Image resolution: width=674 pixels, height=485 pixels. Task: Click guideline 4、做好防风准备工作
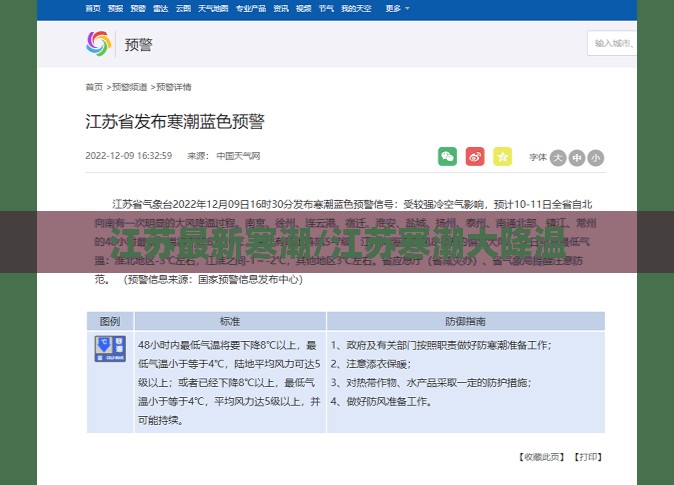point(381,402)
